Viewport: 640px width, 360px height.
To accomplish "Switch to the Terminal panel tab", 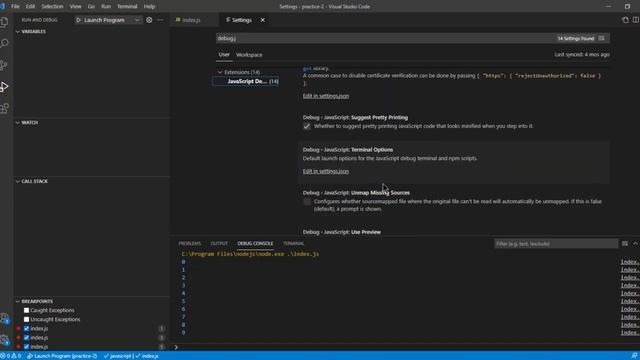I will tap(293, 244).
